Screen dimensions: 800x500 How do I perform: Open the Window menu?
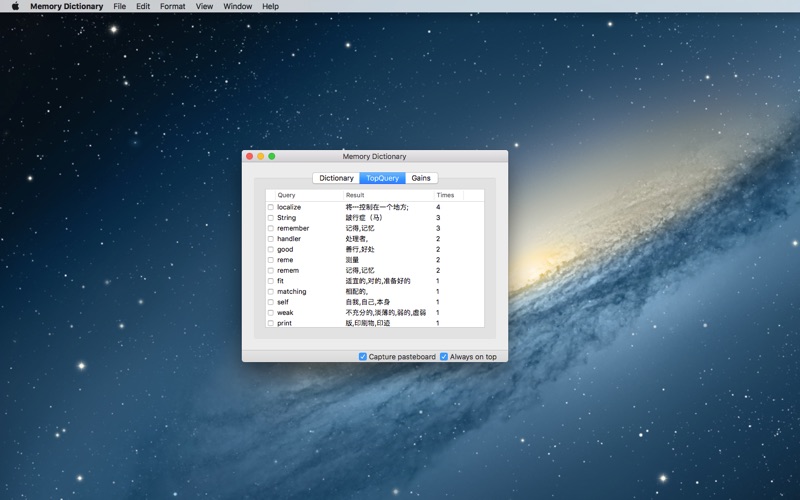coord(237,6)
